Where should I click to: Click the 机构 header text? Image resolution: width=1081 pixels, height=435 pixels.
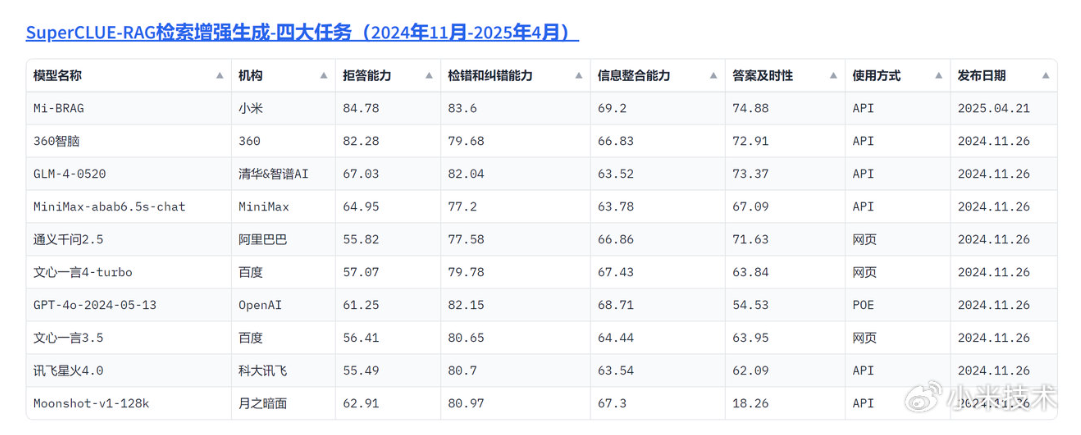pyautogui.click(x=250, y=76)
